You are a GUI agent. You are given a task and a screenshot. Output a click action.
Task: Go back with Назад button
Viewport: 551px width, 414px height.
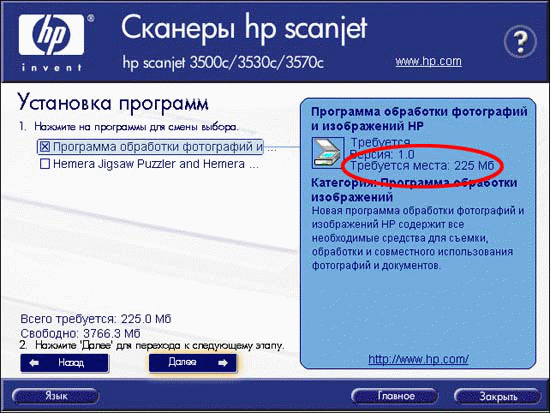pos(65,363)
